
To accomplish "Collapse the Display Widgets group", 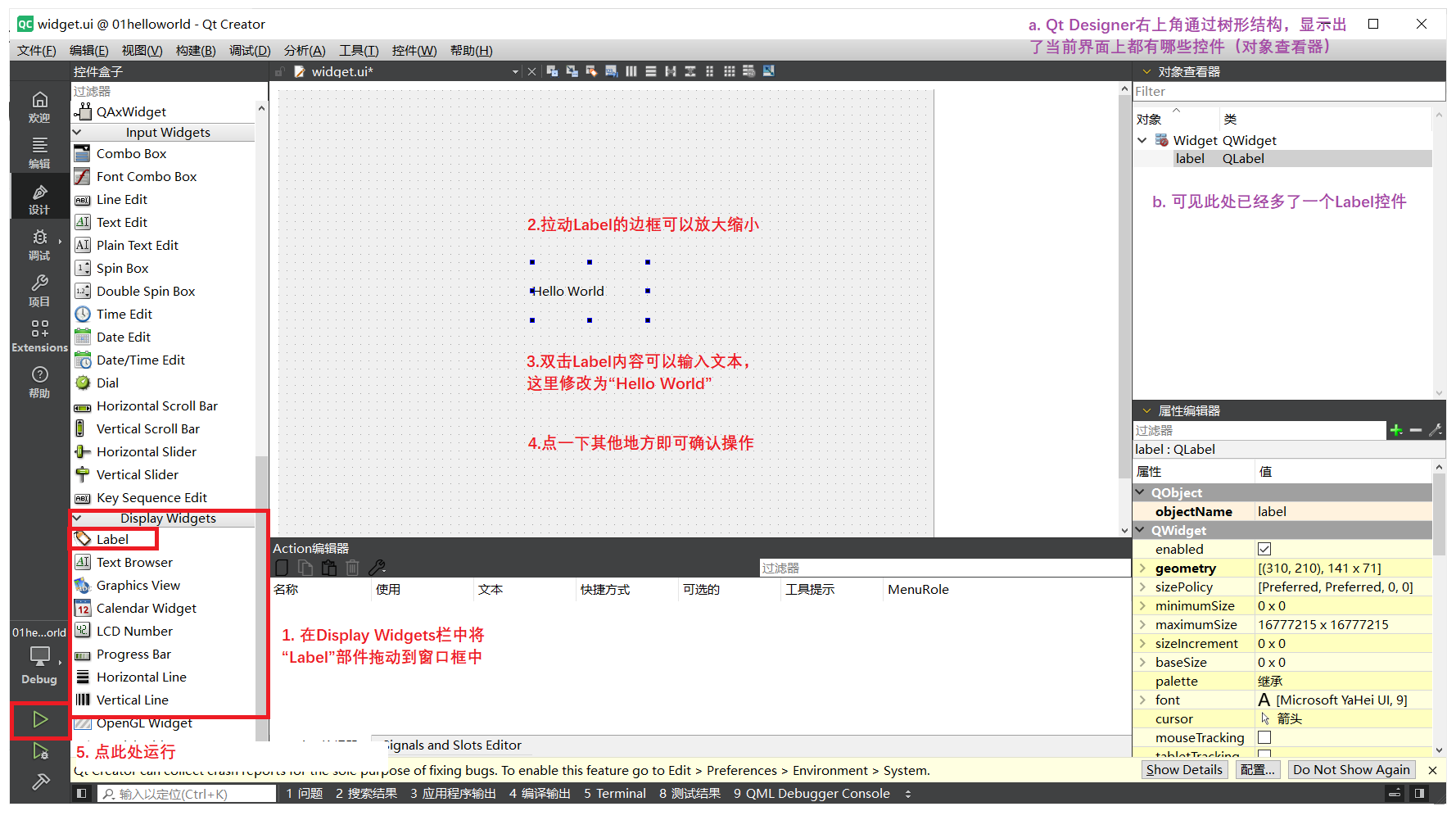I will tap(78, 518).
